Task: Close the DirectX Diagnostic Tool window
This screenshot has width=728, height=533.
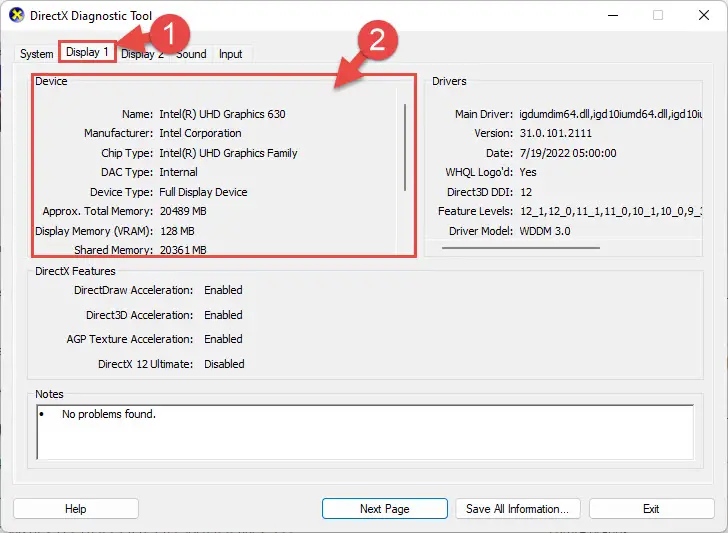Action: pos(703,15)
